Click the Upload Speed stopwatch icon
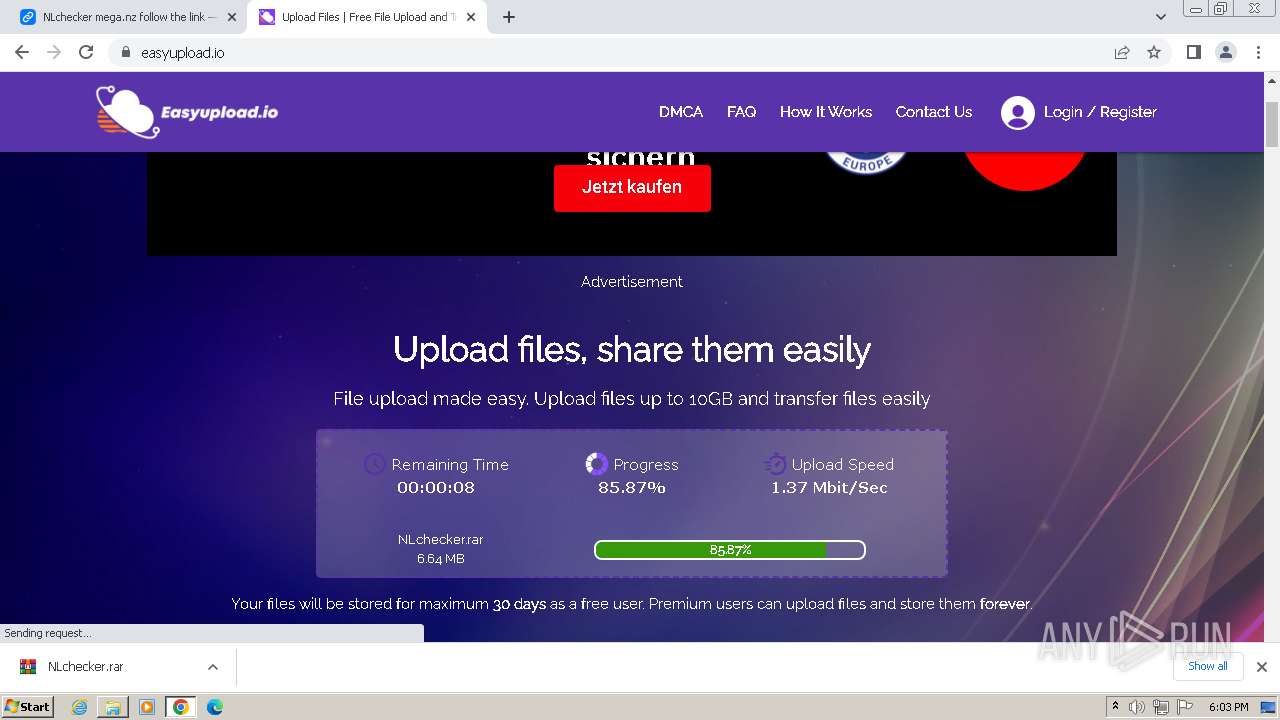Screen dimensions: 1280x720 pyautogui.click(x=775, y=464)
